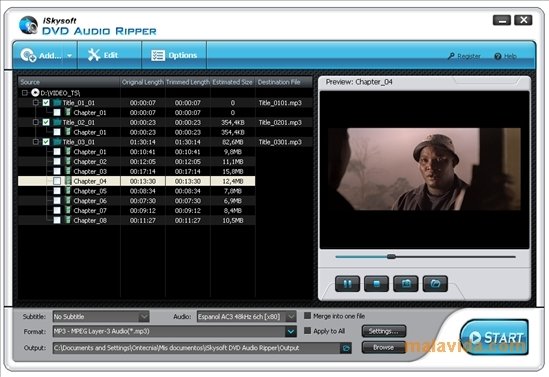The image size is (549, 377).
Task: Click the Settings button
Action: pyautogui.click(x=384, y=331)
